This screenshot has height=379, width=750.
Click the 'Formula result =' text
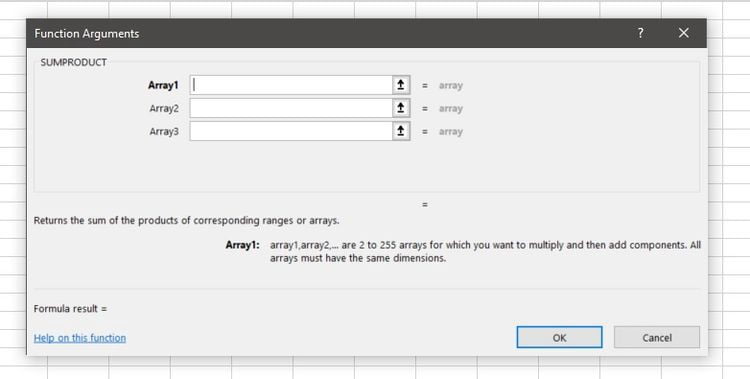click(x=70, y=309)
